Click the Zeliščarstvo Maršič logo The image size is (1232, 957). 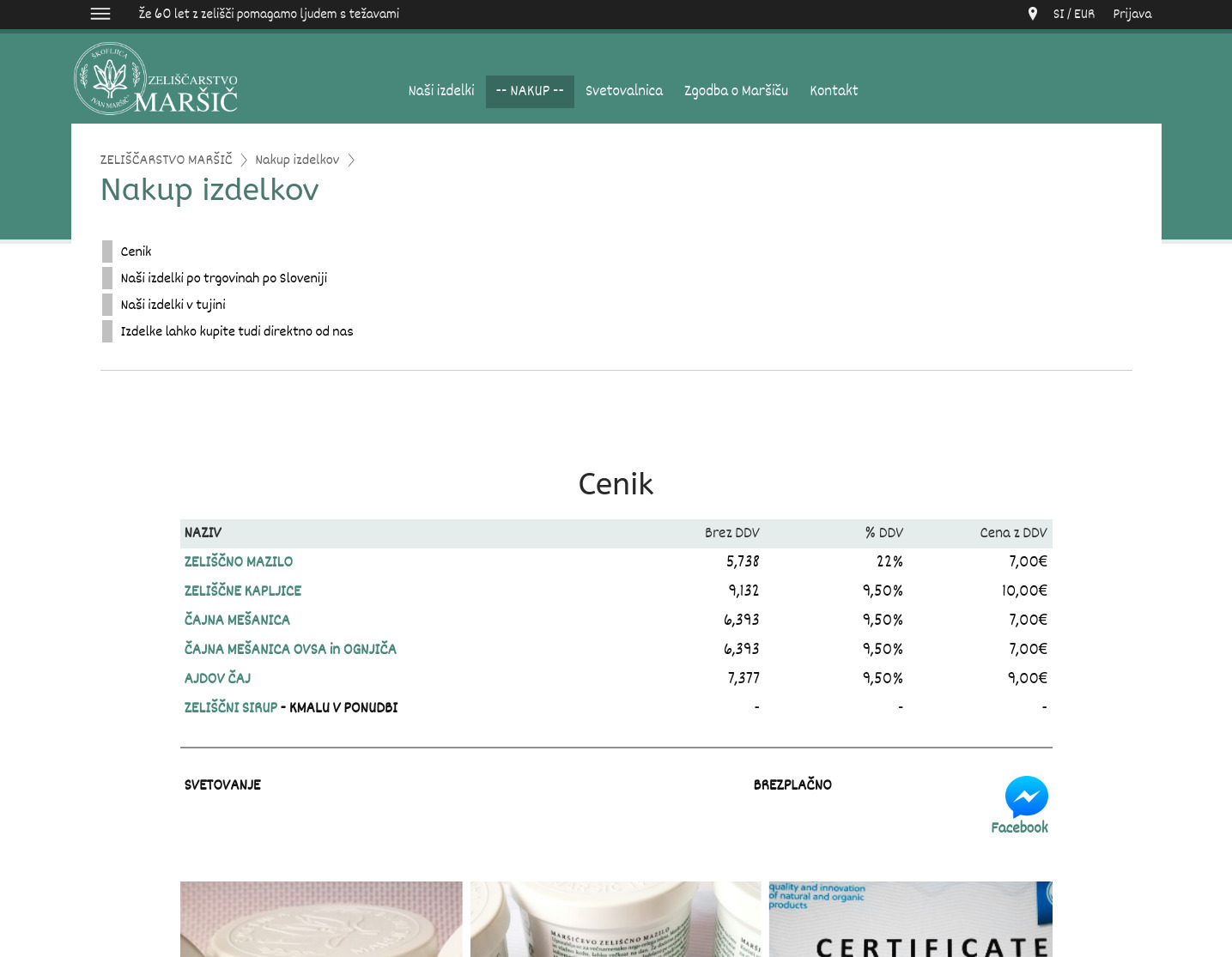coord(156,79)
